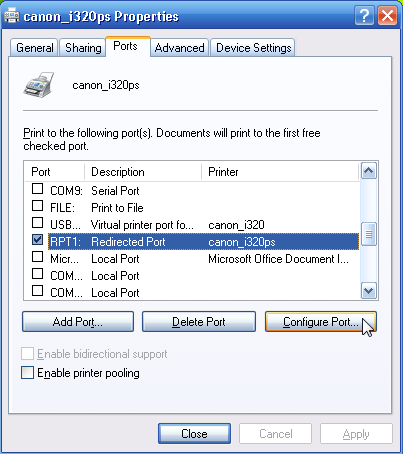Select the Serial Port description
The width and height of the screenshot is (403, 454).
coord(115,191)
